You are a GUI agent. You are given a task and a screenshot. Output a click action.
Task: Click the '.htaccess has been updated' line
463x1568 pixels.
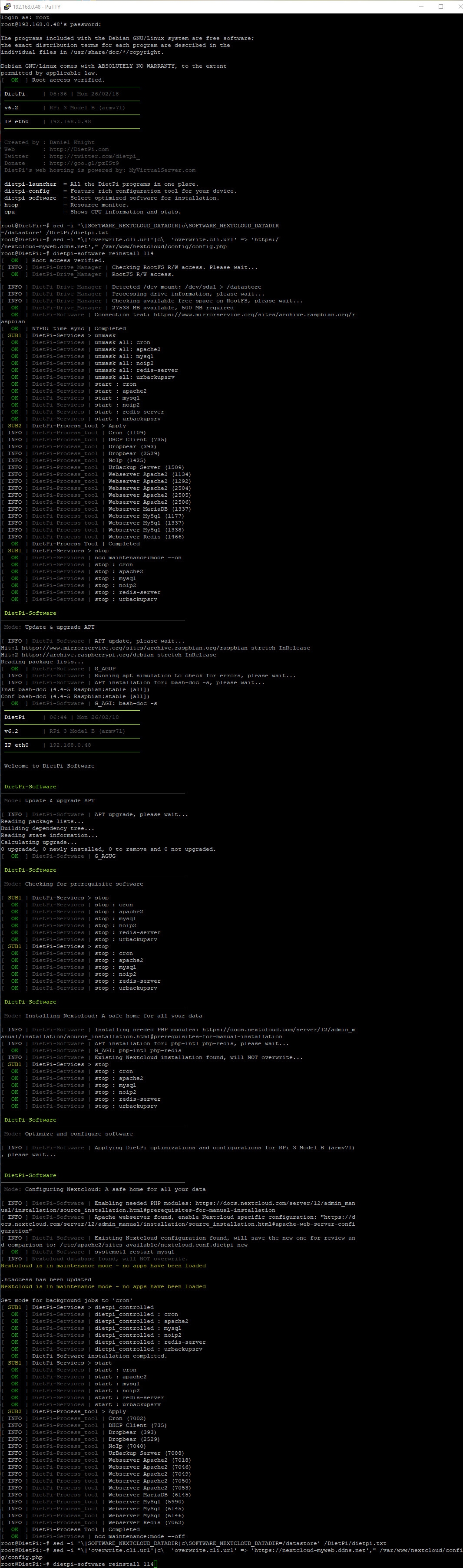pos(46,1279)
